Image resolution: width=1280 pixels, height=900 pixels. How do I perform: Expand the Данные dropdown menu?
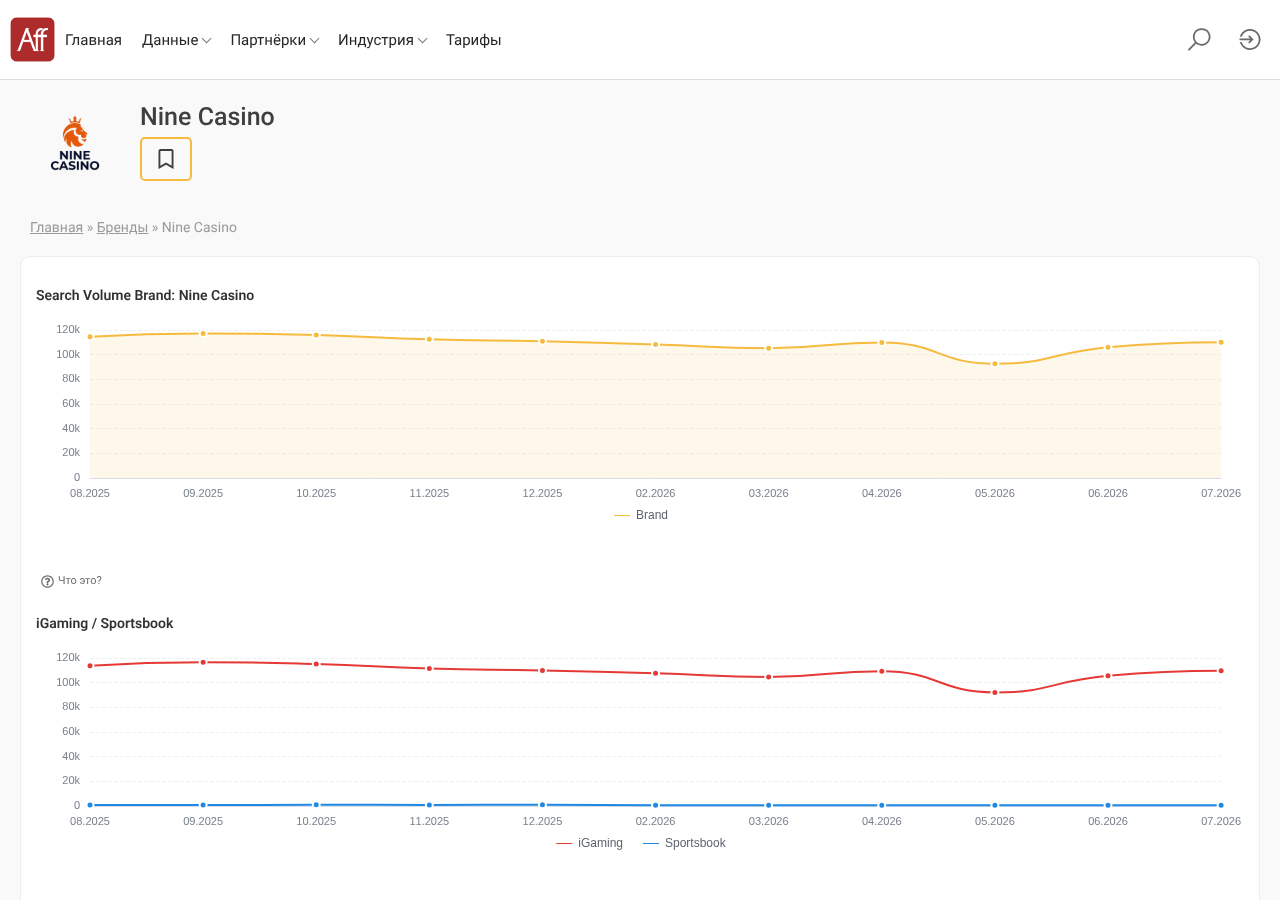click(x=176, y=40)
